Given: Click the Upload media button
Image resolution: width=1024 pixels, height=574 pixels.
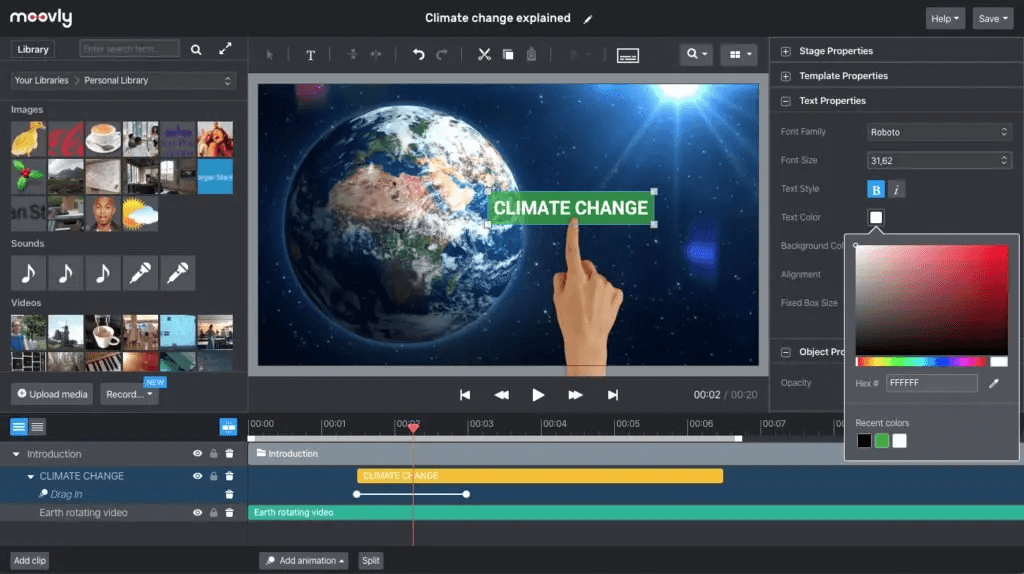Looking at the screenshot, I should click(53, 394).
